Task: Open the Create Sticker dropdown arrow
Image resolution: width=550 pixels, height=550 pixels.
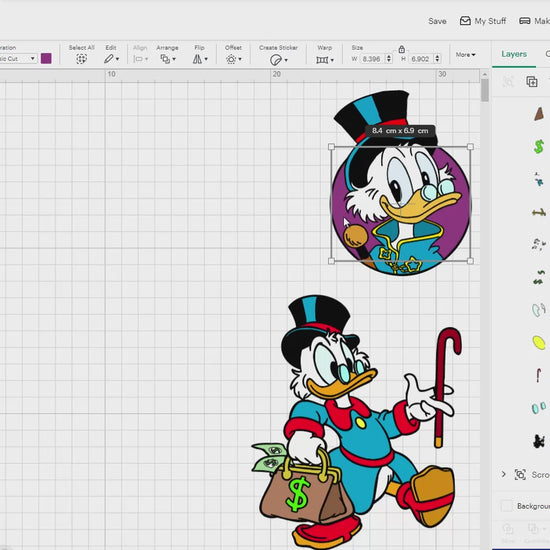Action: point(286,60)
